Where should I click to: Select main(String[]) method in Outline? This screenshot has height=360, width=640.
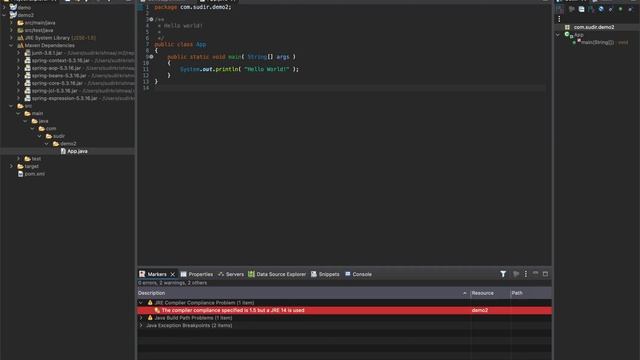tap(598, 42)
